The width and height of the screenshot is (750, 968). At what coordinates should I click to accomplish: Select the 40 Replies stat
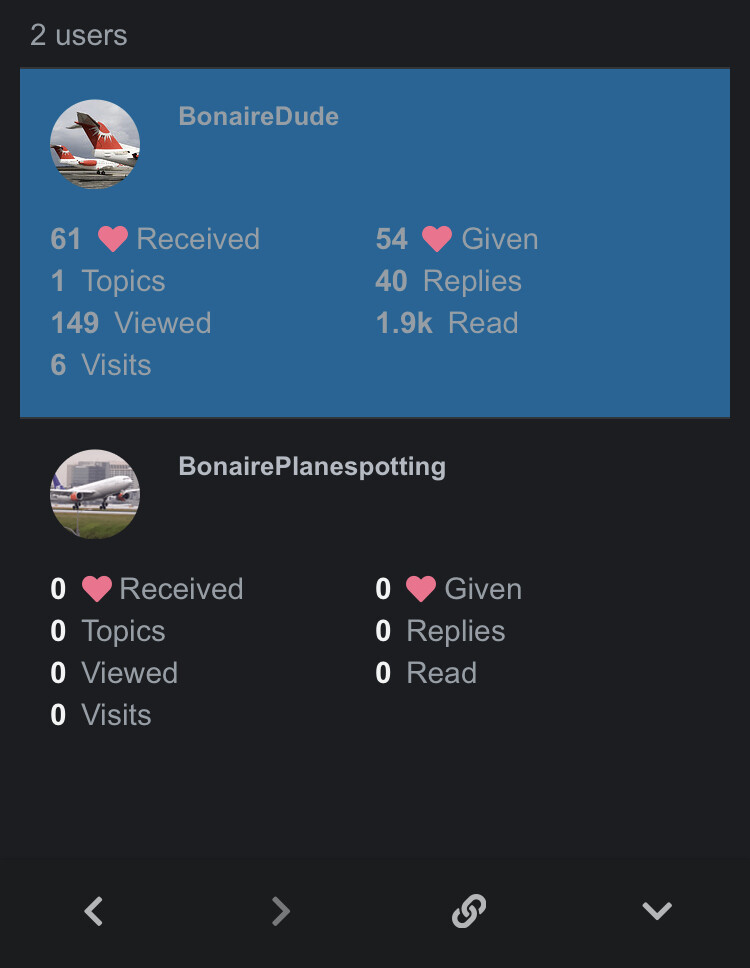pos(449,281)
